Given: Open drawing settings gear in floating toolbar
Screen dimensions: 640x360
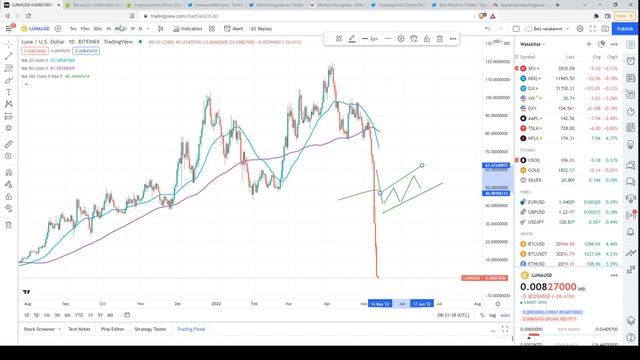Looking at the screenshot, I should [401, 39].
